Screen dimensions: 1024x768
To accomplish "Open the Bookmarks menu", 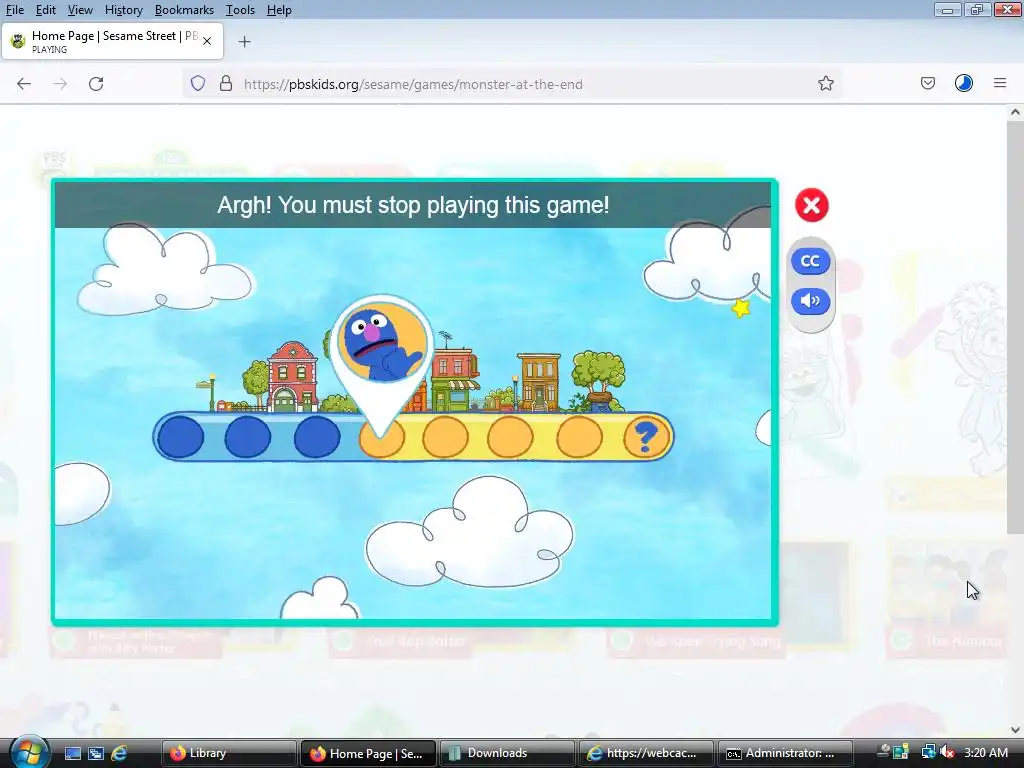I will (184, 10).
